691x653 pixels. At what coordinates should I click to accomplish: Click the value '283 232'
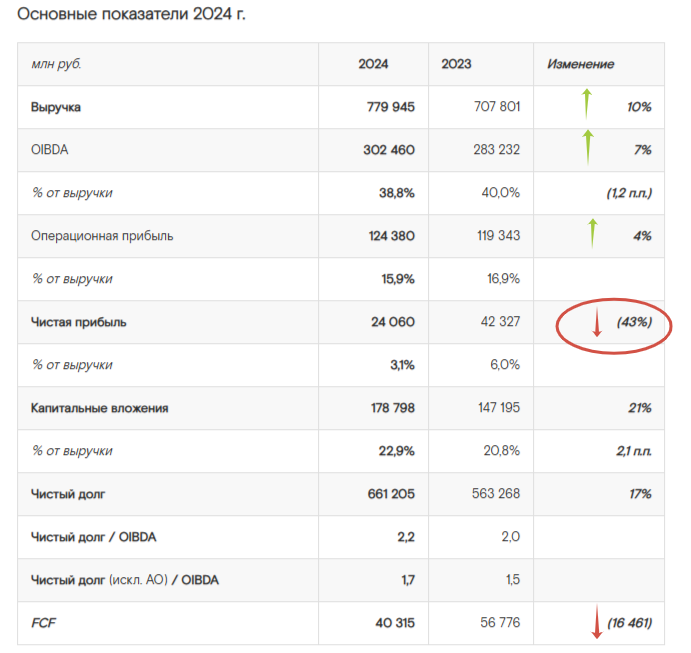[497, 149]
